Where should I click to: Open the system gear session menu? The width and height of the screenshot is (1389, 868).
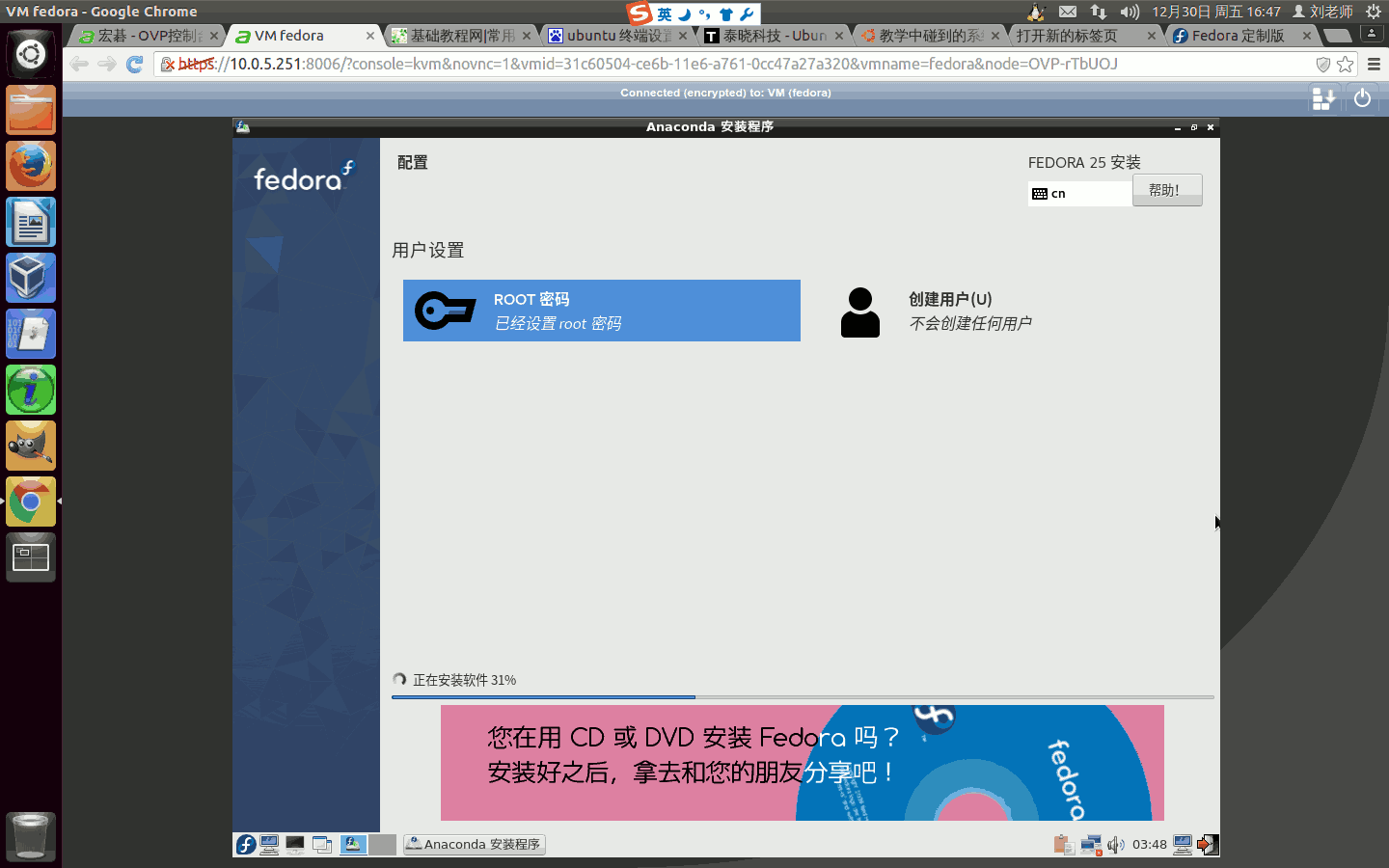(x=1374, y=12)
